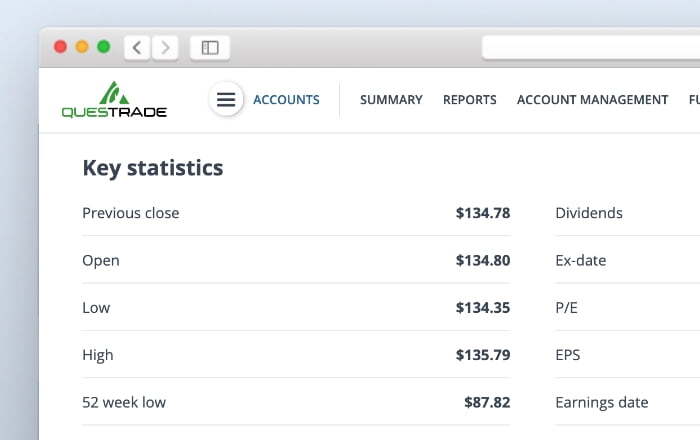The height and width of the screenshot is (440, 700).
Task: Close the window with the red button
Action: [60, 47]
